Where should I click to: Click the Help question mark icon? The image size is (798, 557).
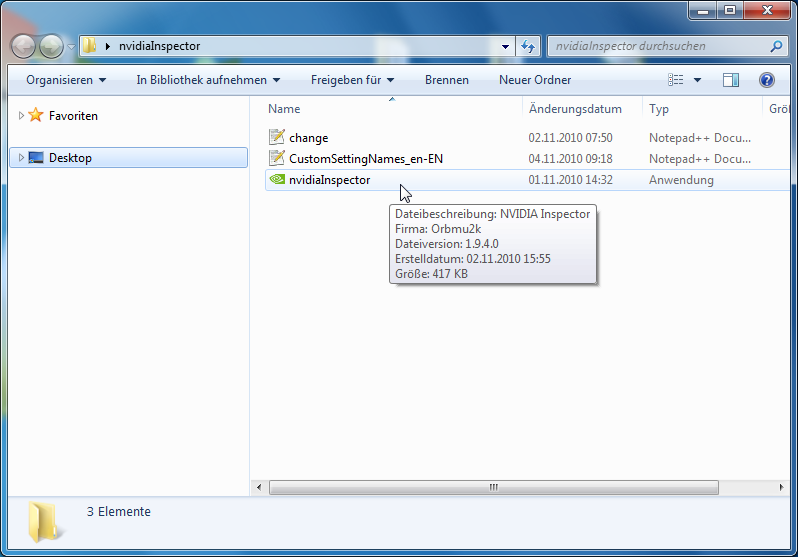coord(767,80)
